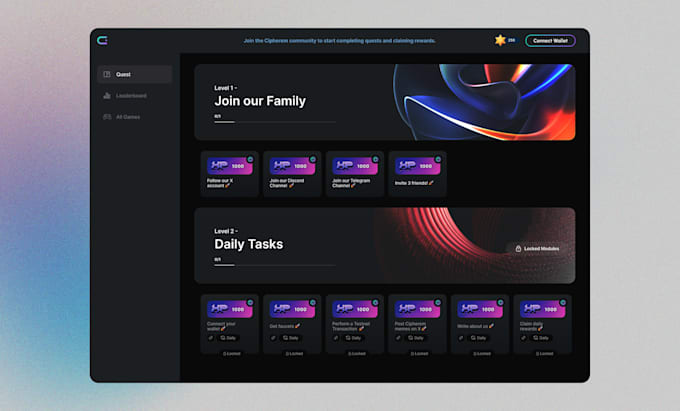Open the Quest sidebar section
680x411 pixels.
coord(134,74)
